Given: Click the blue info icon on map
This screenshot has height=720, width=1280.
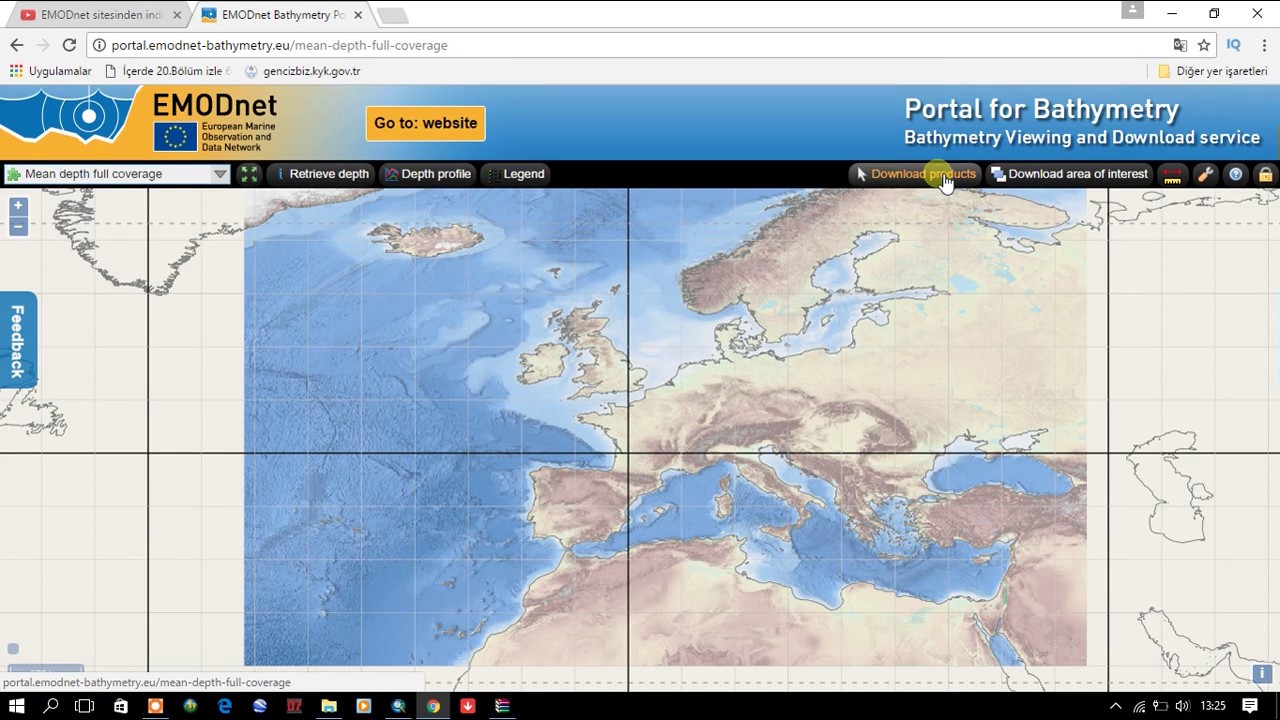Looking at the screenshot, I should [1262, 674].
